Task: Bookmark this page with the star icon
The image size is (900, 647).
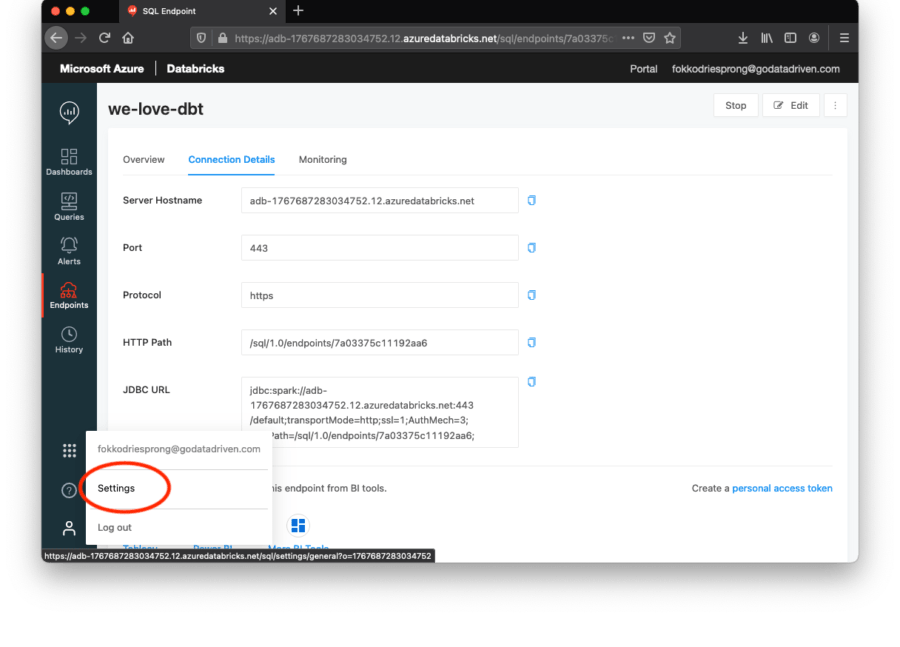Action: click(669, 38)
